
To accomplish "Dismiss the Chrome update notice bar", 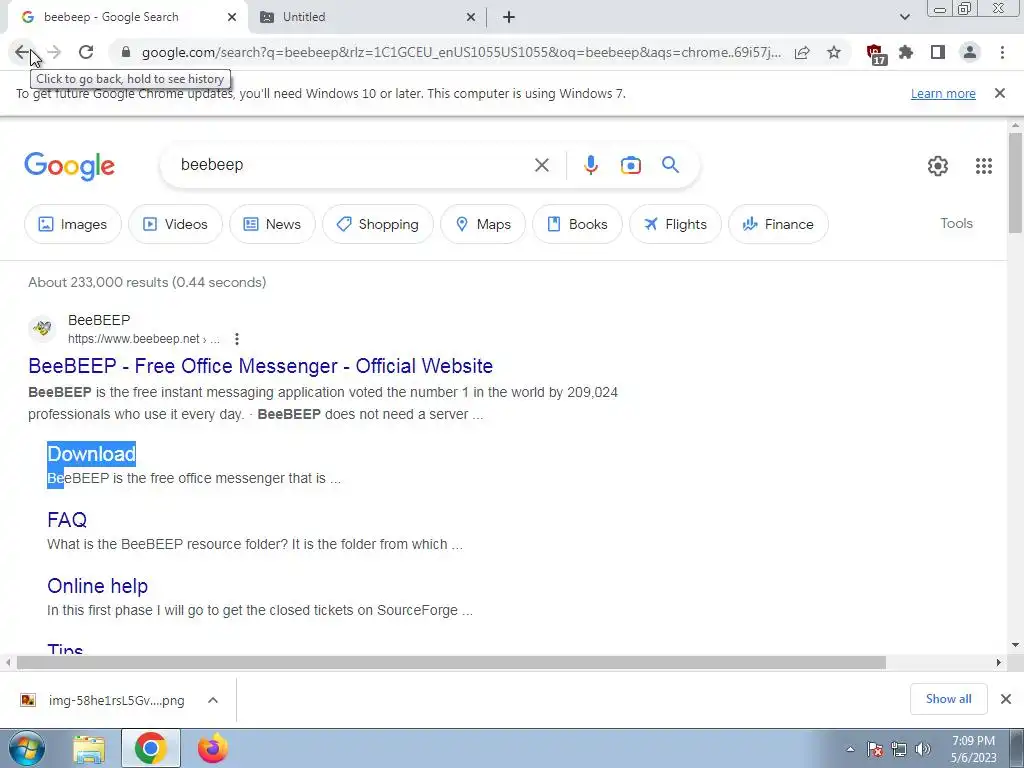I will 1000,93.
